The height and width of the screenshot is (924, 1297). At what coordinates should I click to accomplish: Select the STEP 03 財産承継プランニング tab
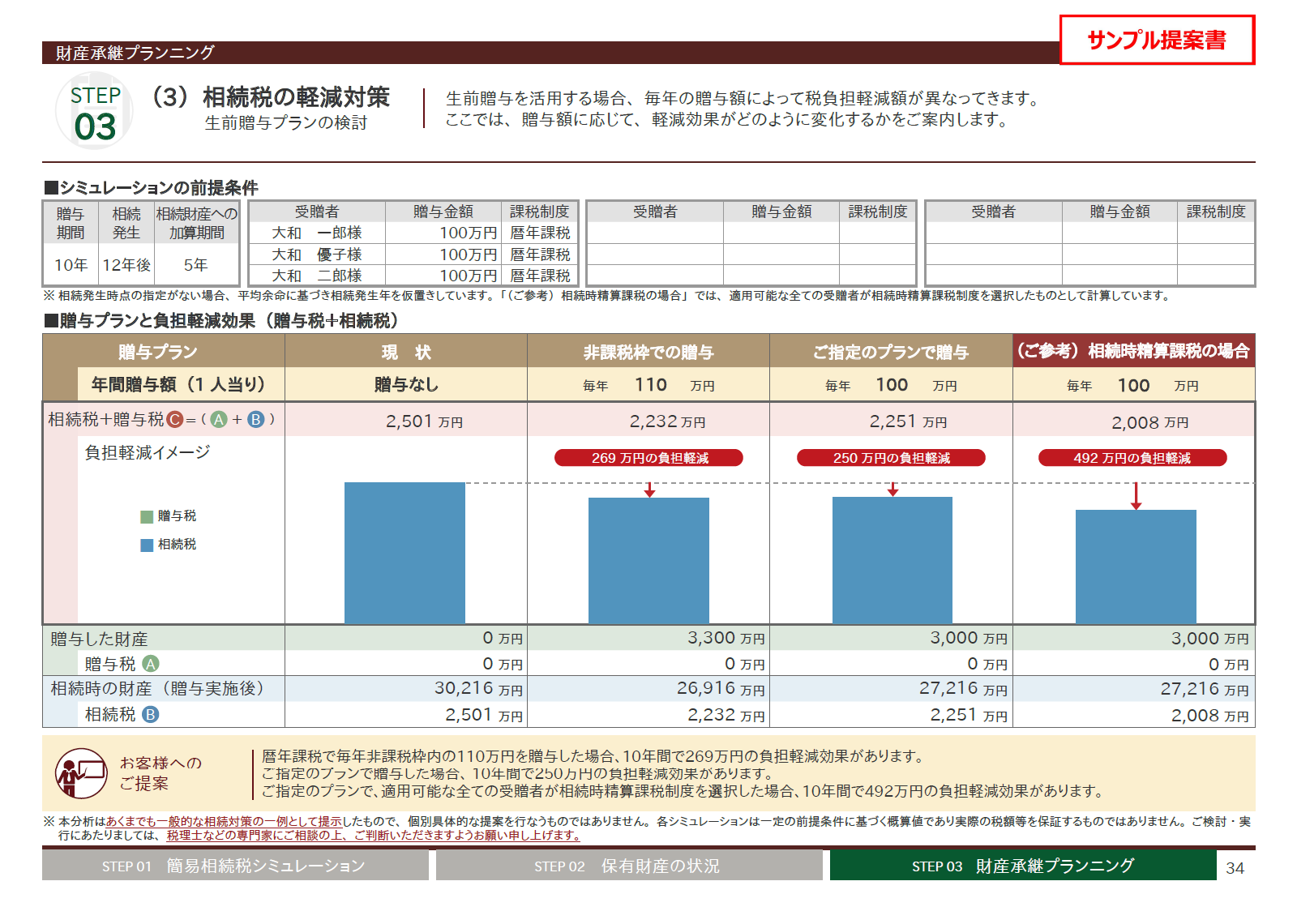[x=1022, y=866]
